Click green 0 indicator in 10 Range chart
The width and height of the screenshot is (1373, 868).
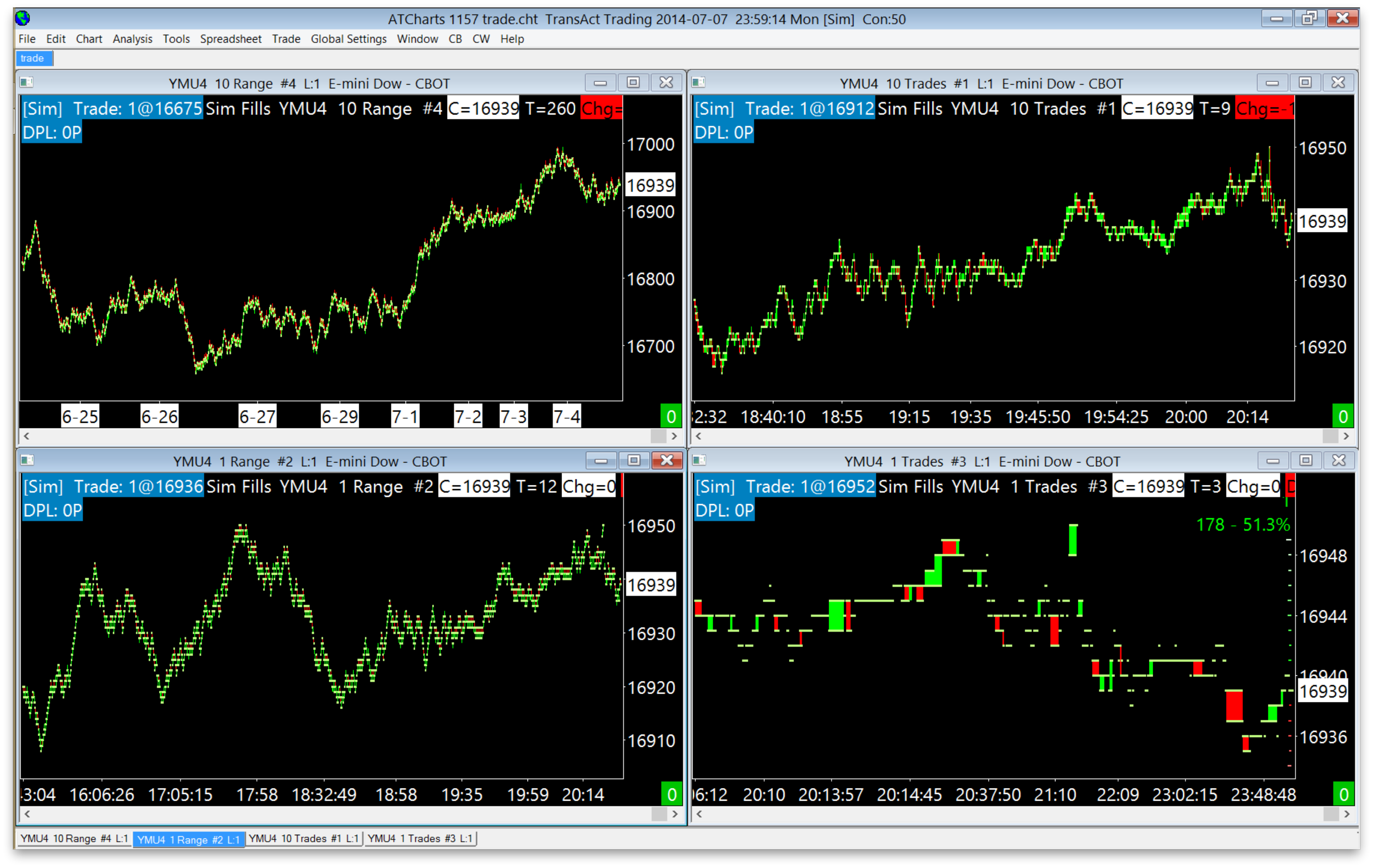click(x=671, y=417)
